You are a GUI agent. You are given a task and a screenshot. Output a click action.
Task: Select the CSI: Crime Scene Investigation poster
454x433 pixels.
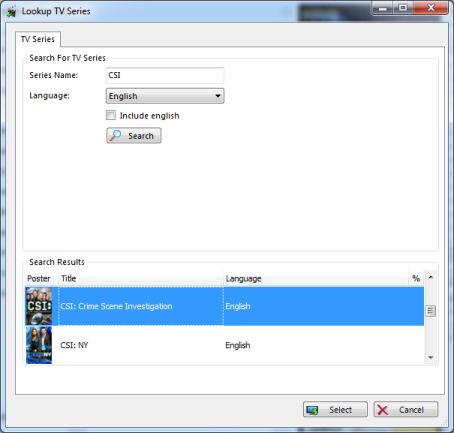(39, 306)
